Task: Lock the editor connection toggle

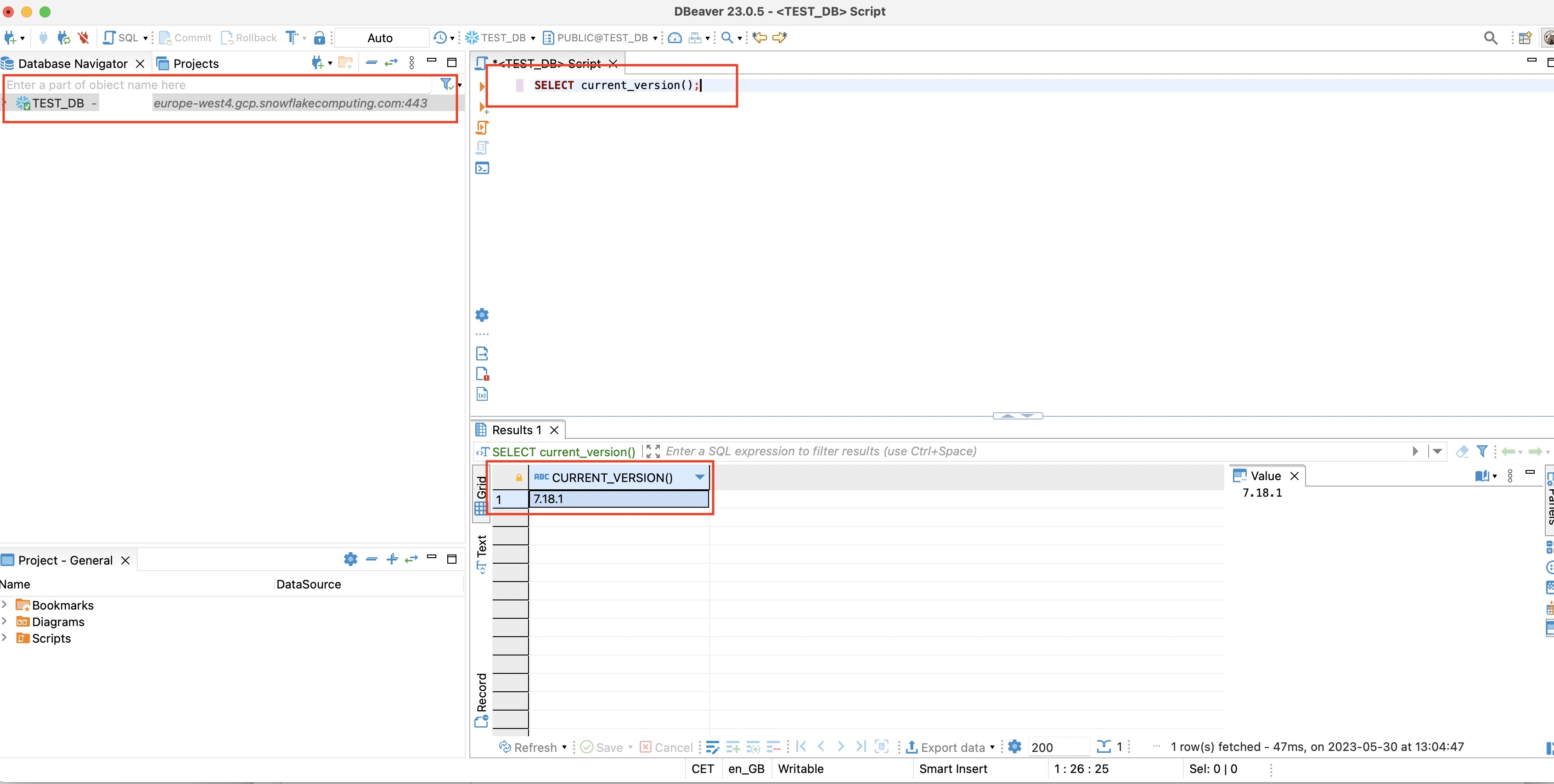Action: point(321,37)
